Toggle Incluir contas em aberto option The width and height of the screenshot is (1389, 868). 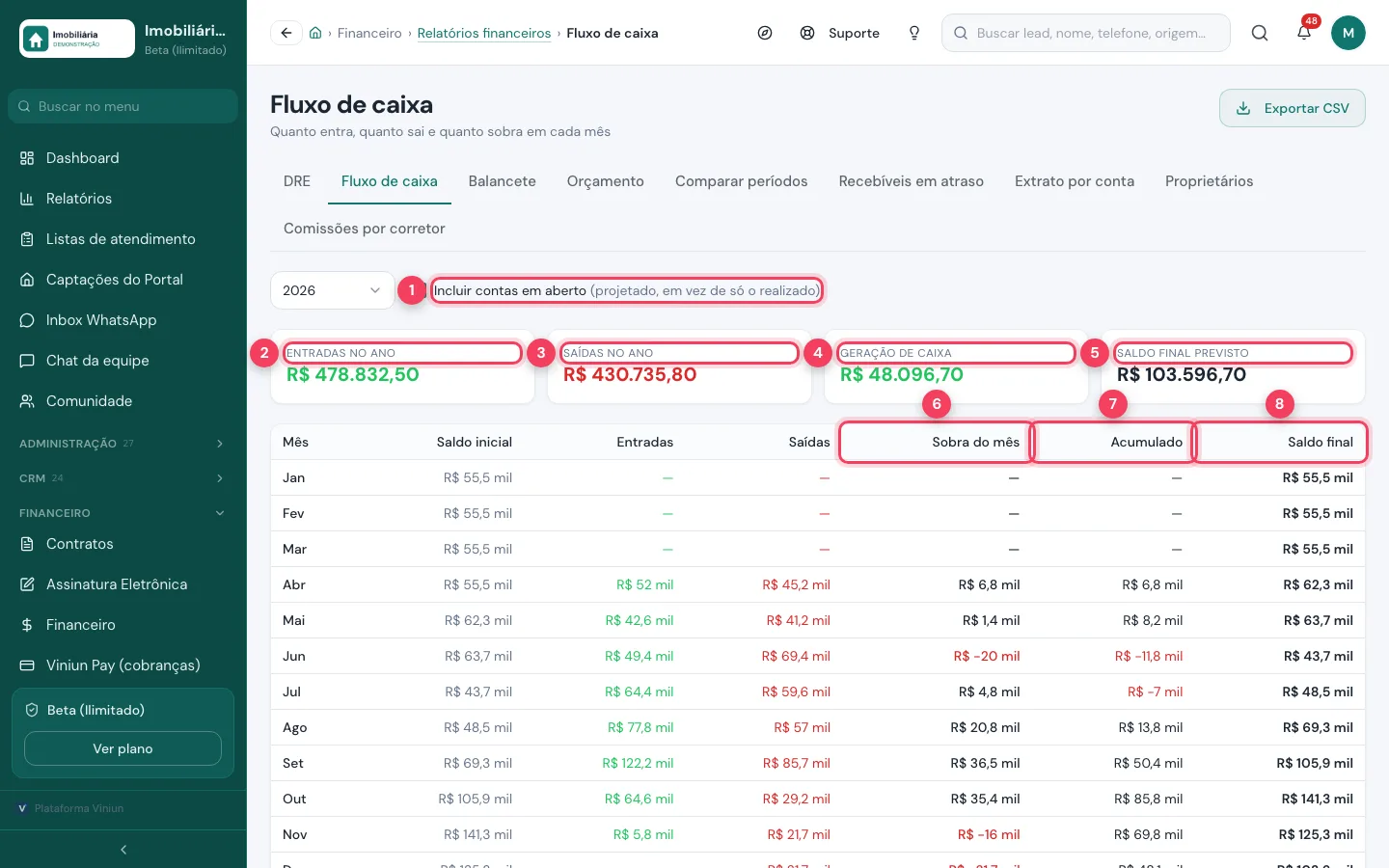627,290
